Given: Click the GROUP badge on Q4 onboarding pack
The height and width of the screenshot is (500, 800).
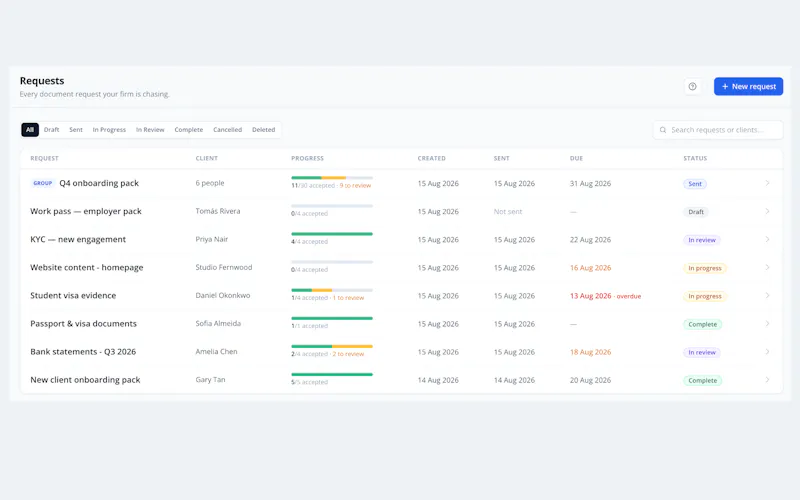Looking at the screenshot, I should pos(42,183).
